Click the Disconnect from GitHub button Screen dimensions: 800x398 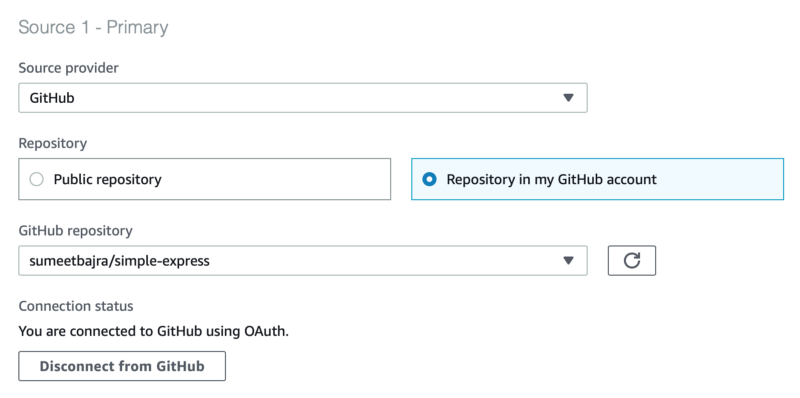tap(122, 366)
